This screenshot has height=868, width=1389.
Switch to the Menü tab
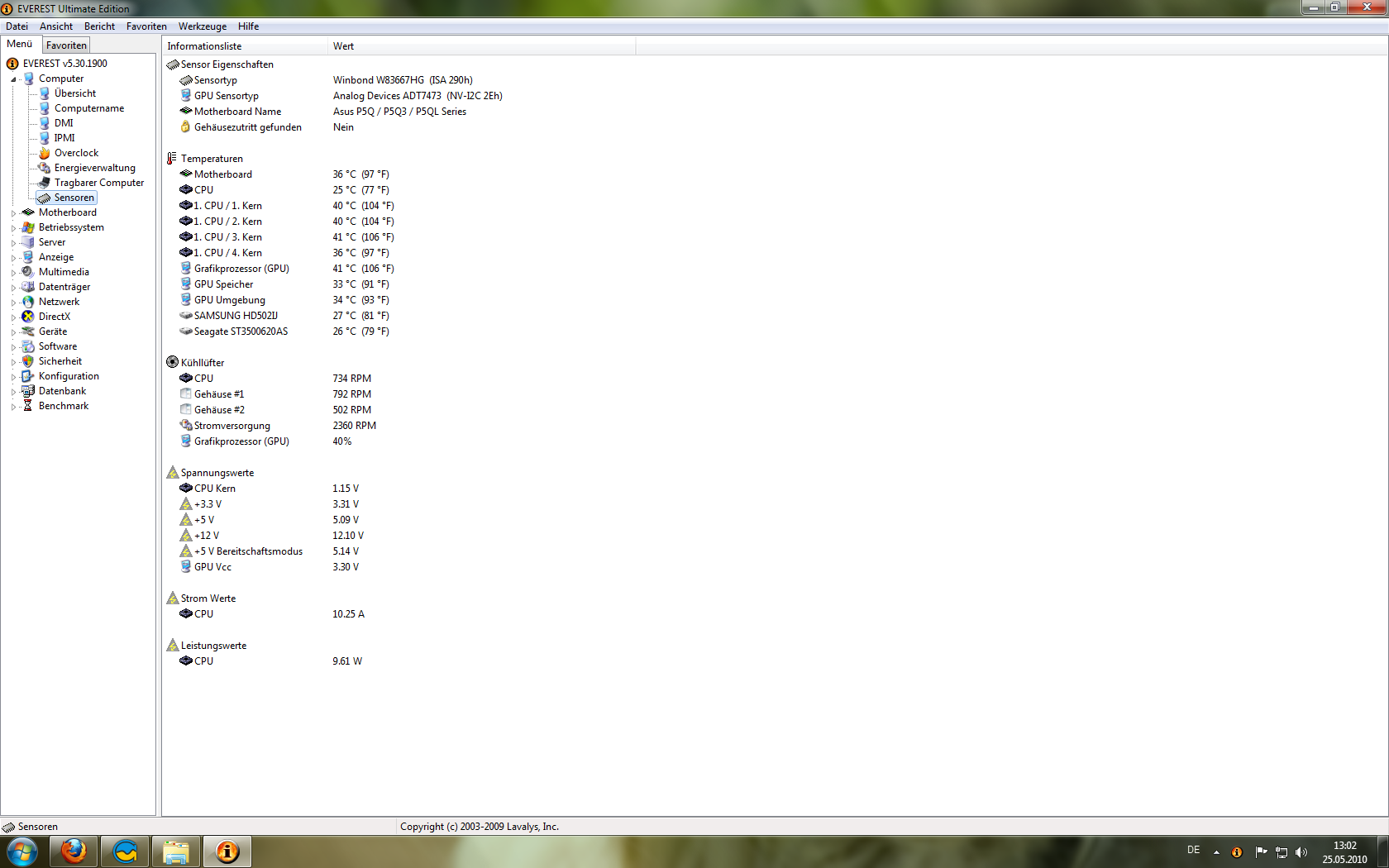point(20,44)
